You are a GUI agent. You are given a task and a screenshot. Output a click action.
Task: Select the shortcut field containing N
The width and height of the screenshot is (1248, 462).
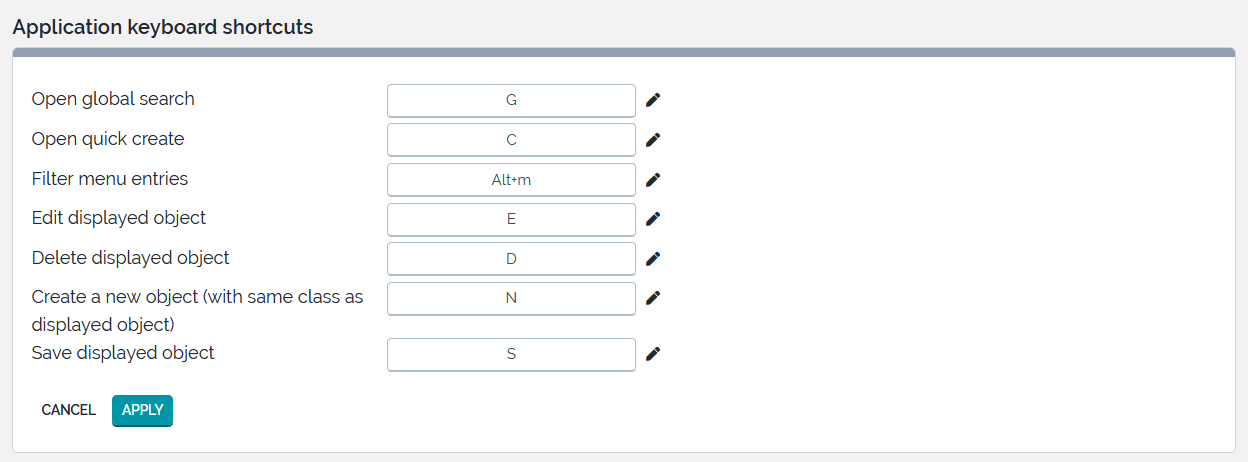click(511, 298)
